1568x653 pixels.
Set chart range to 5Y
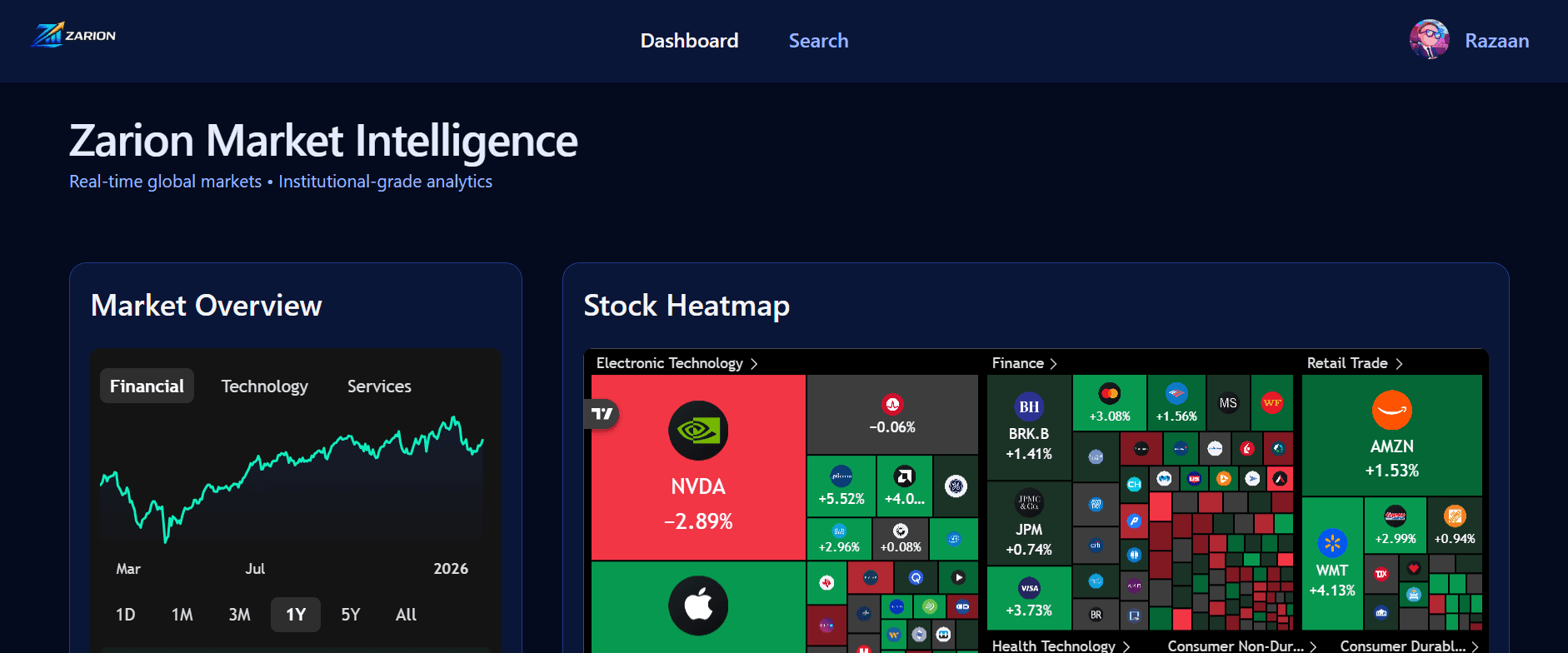(351, 615)
